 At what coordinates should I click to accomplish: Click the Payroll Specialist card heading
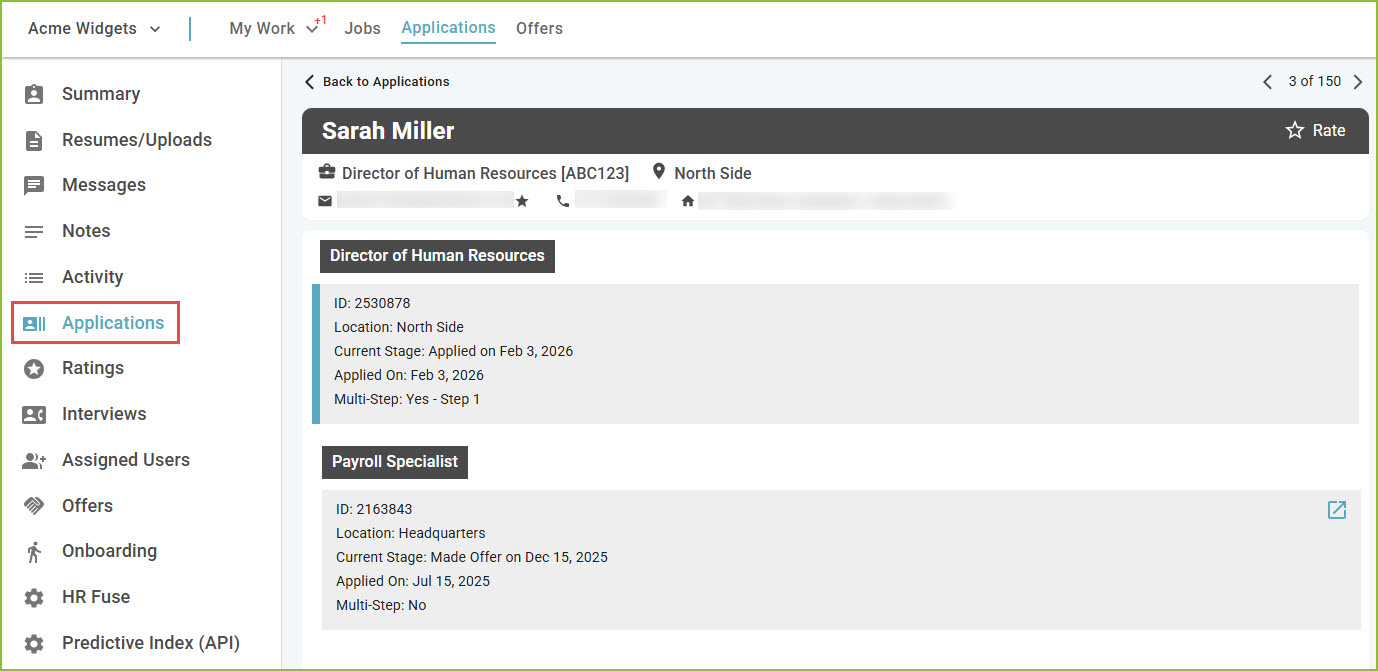[x=395, y=462]
